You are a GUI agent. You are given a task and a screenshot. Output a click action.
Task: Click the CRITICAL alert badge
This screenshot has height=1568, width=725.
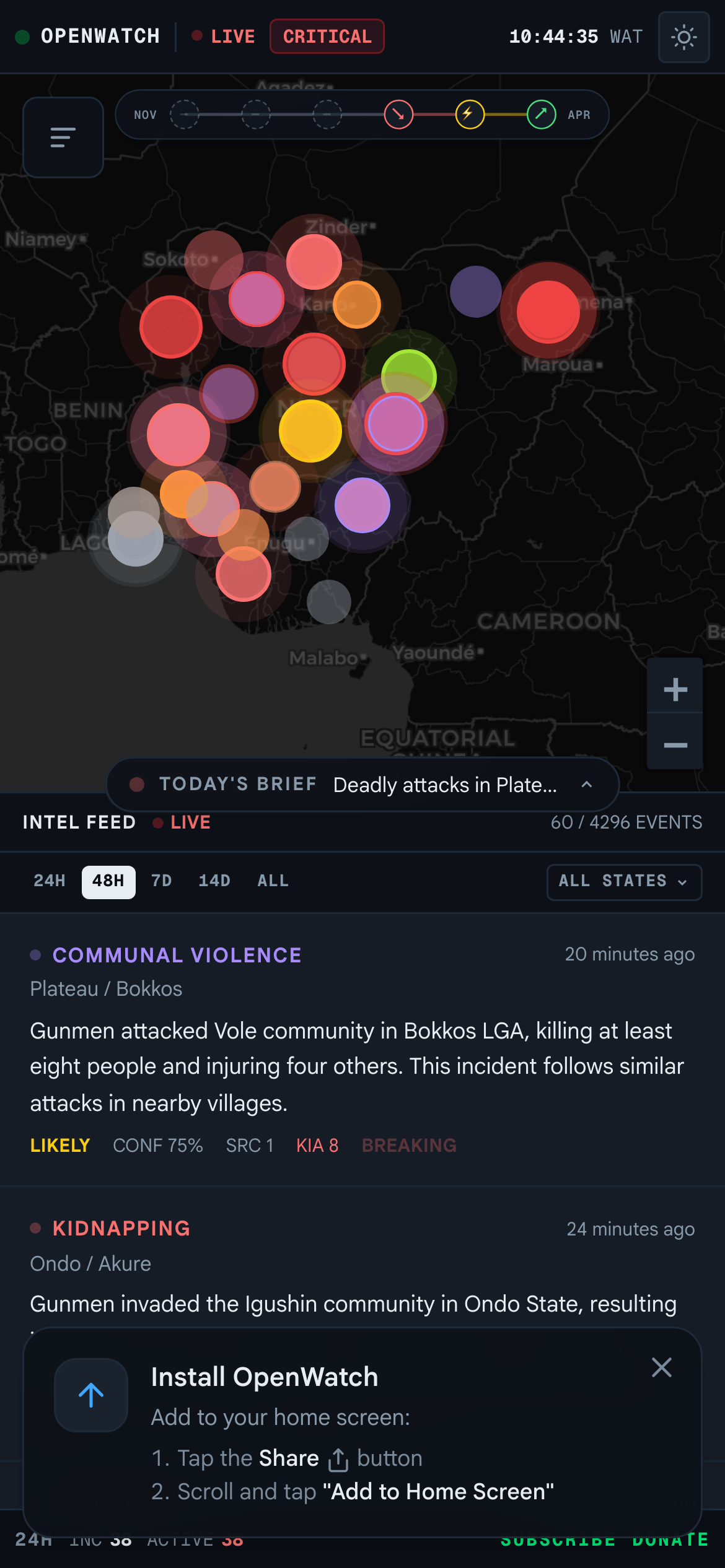point(327,37)
